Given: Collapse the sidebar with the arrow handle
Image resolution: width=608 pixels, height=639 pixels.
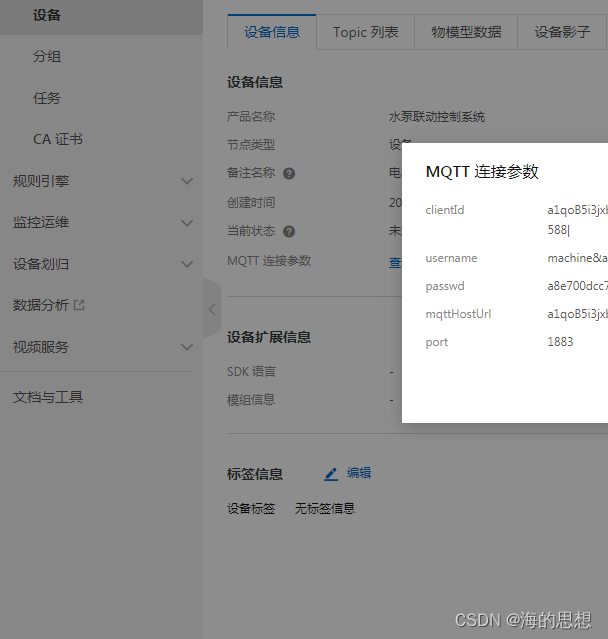Looking at the screenshot, I should coord(211,309).
